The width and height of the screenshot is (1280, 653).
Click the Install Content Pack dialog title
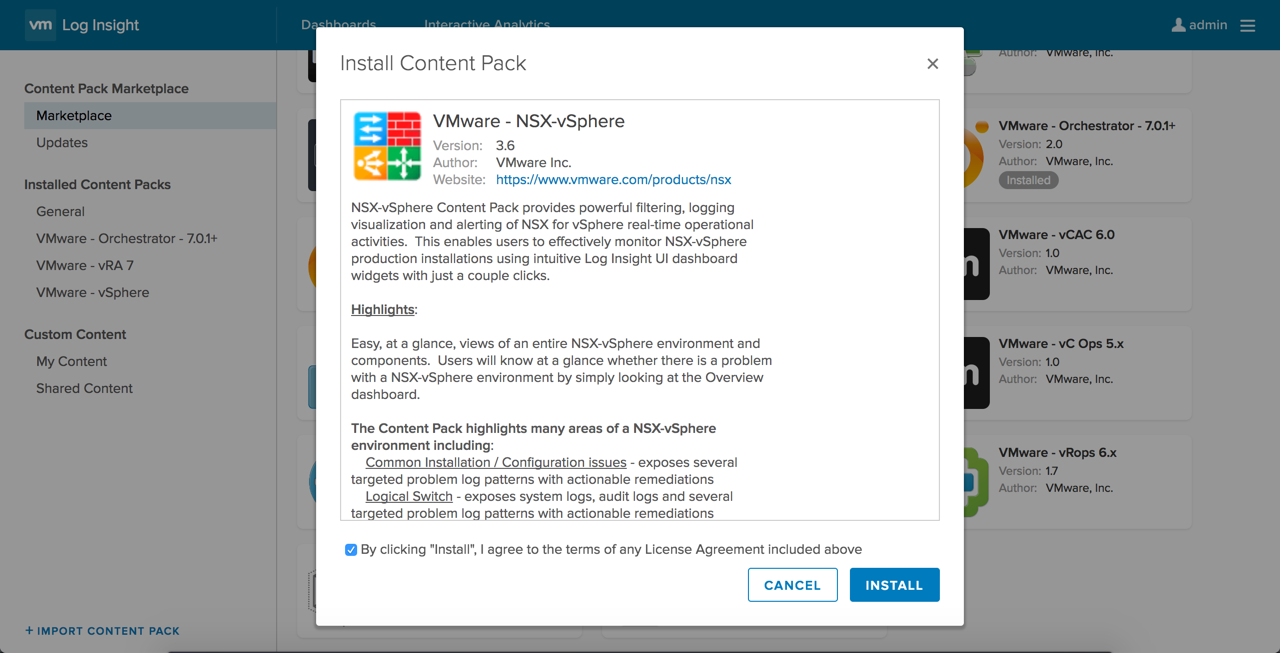point(433,63)
